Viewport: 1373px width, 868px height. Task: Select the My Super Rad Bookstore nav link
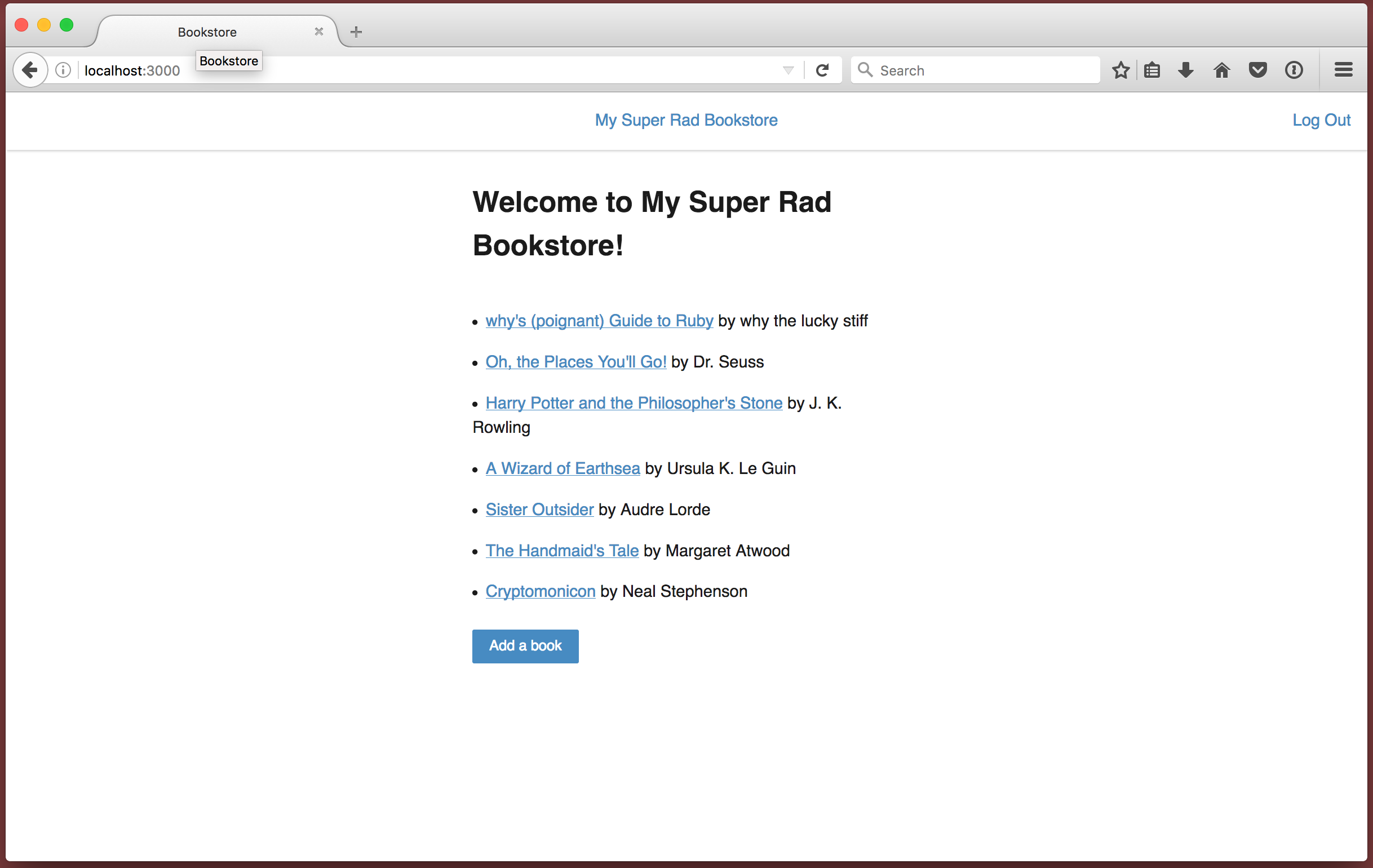[686, 120]
